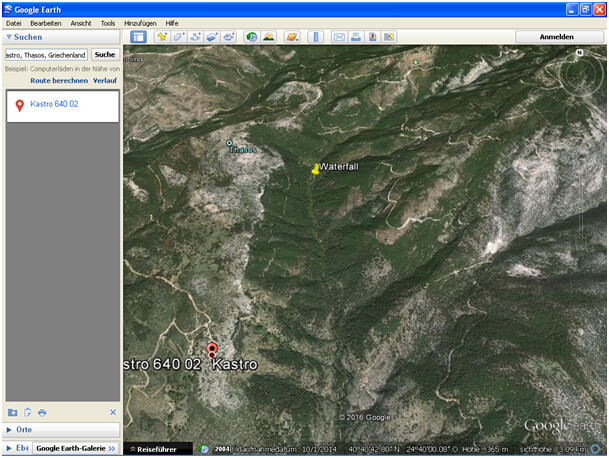Open the planets switcher icon
Viewport: 609px width, 458px height.
pos(292,37)
